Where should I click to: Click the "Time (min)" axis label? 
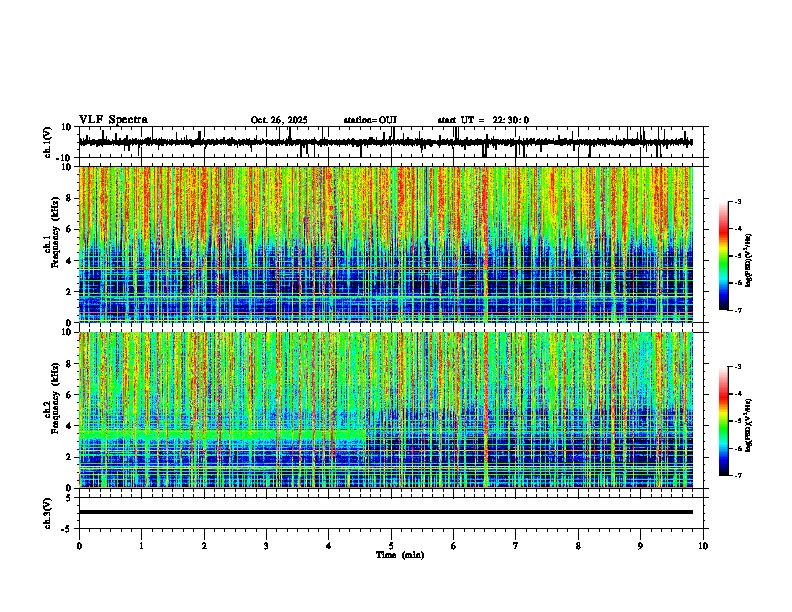(400, 555)
